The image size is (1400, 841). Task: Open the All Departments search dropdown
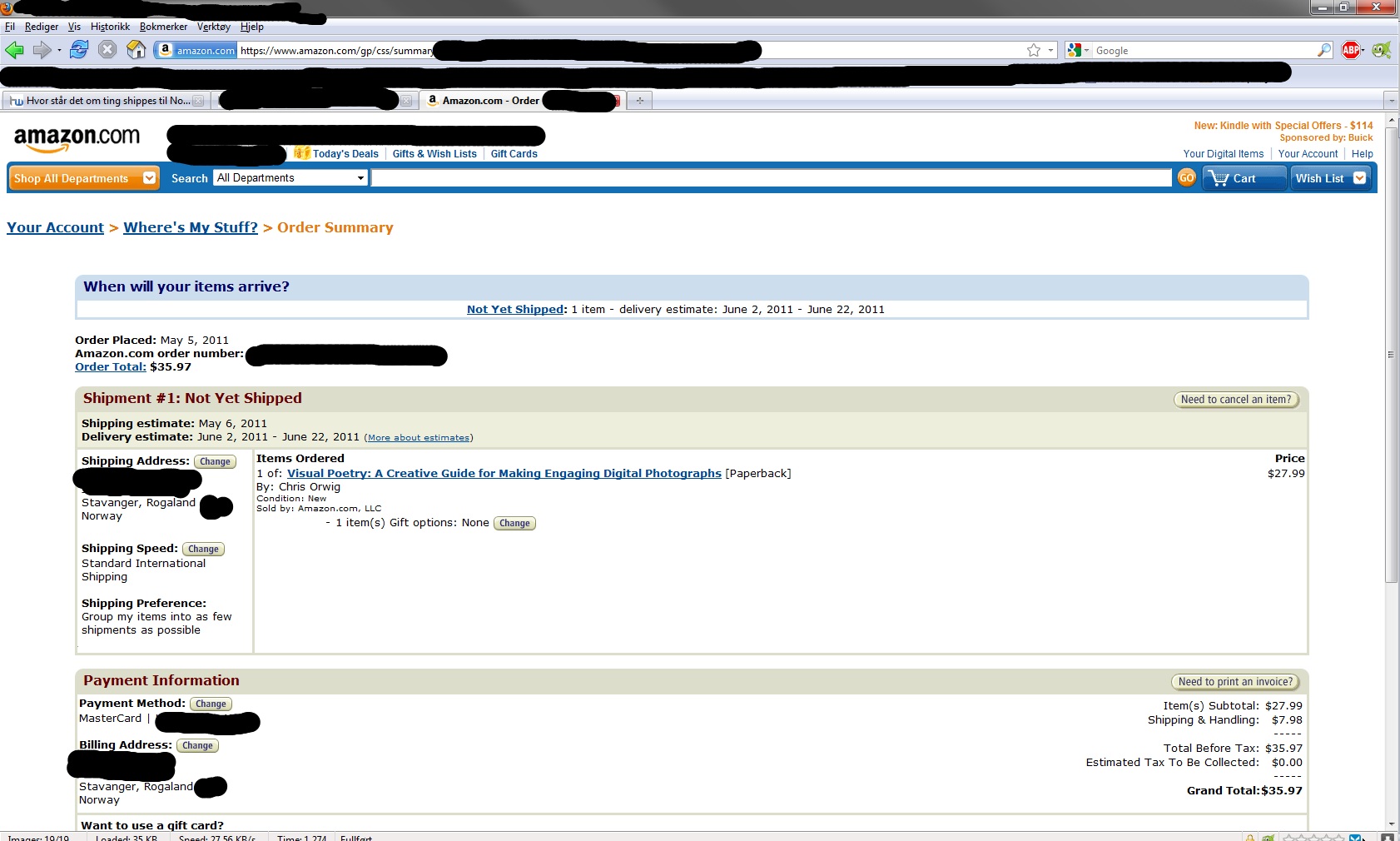290,178
